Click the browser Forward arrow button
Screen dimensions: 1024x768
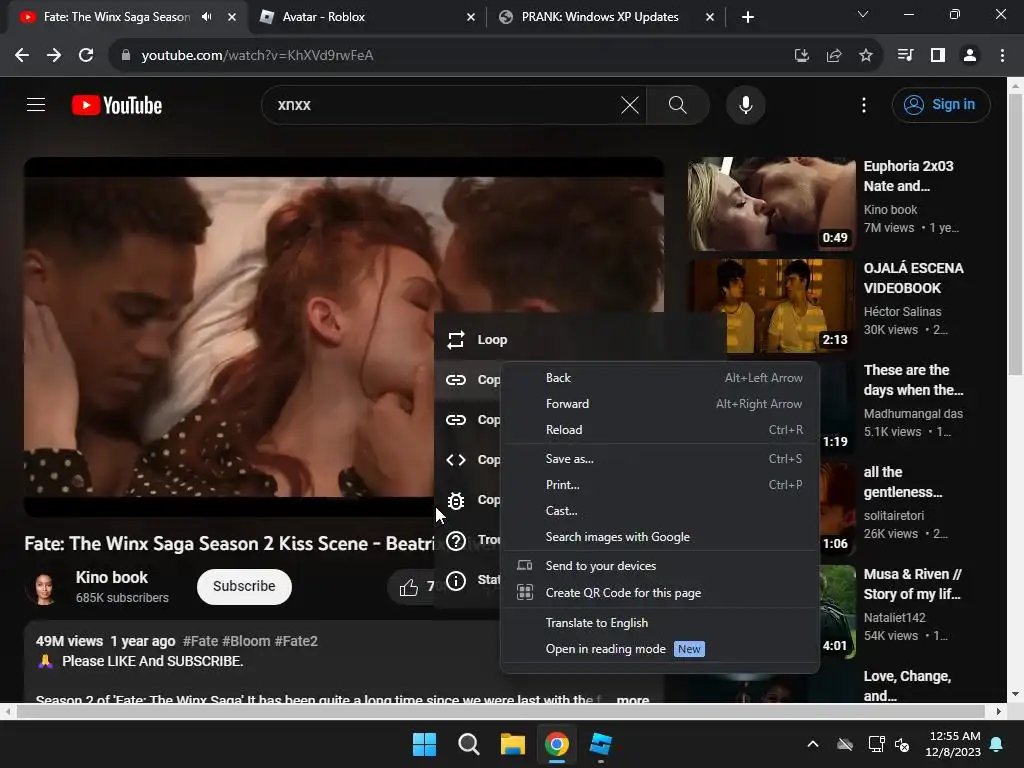tap(54, 56)
